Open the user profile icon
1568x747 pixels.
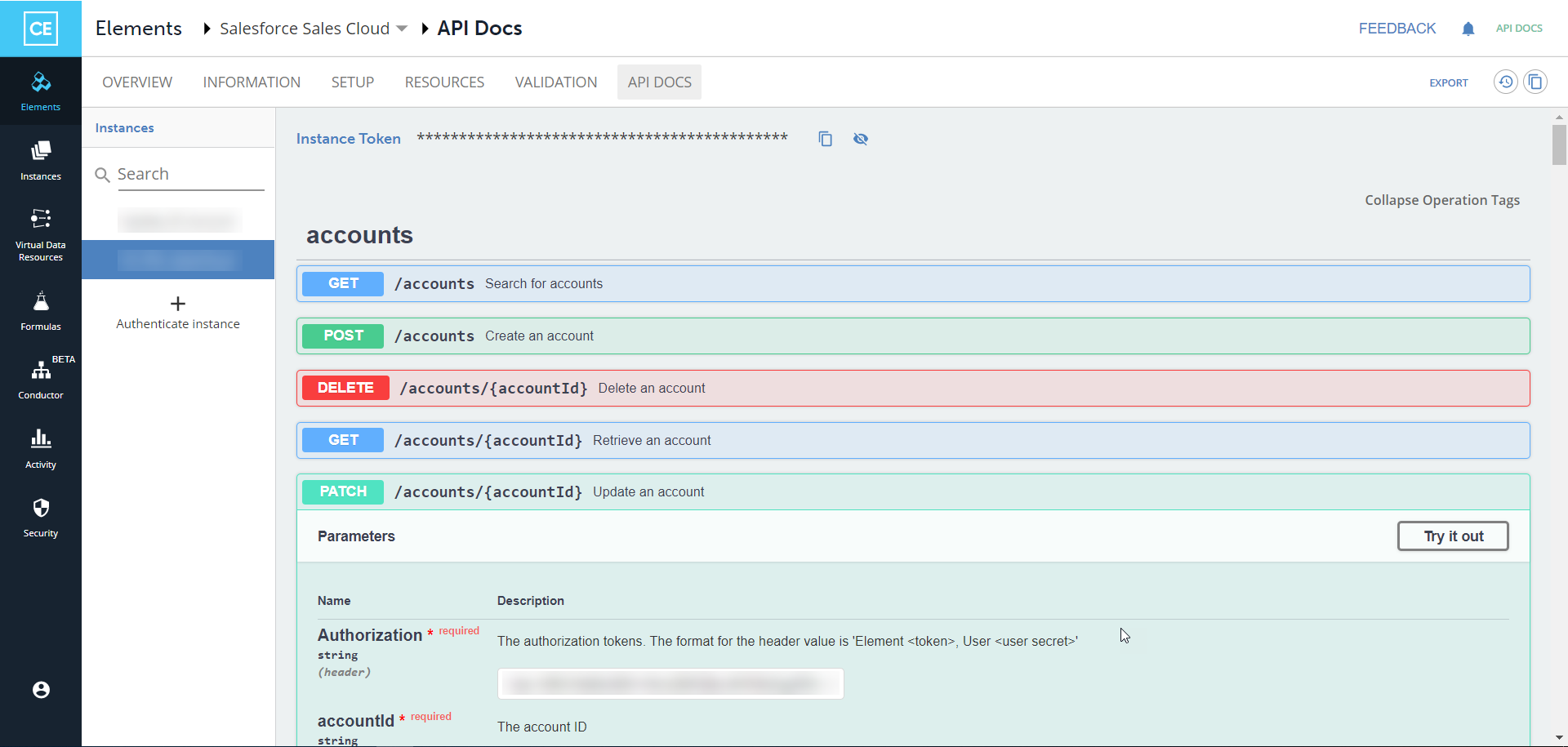40,690
